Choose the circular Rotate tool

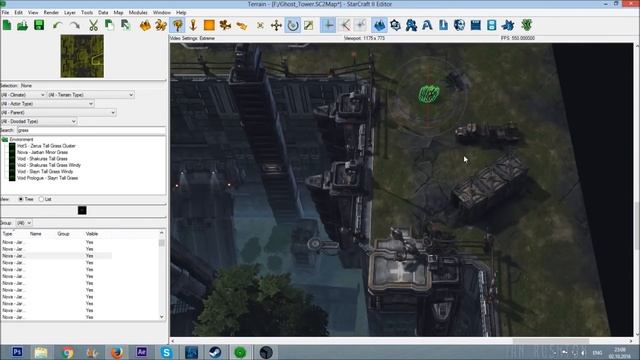pyautogui.click(x=292, y=25)
